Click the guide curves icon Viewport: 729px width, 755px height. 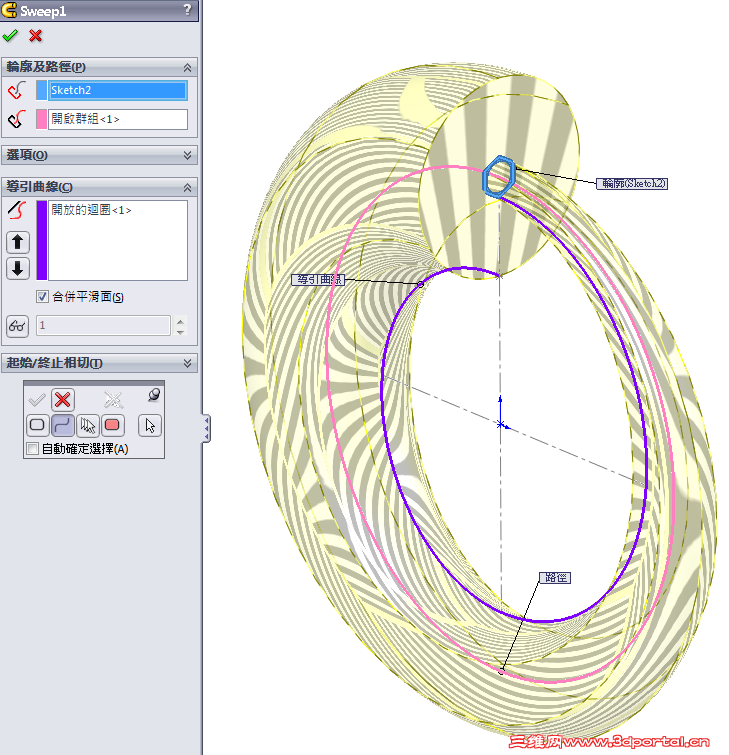pos(17,210)
